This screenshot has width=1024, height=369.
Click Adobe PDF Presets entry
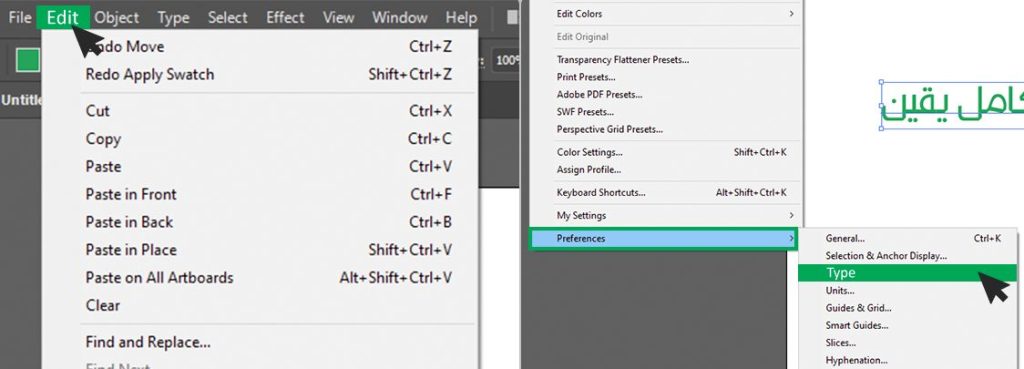coord(600,95)
